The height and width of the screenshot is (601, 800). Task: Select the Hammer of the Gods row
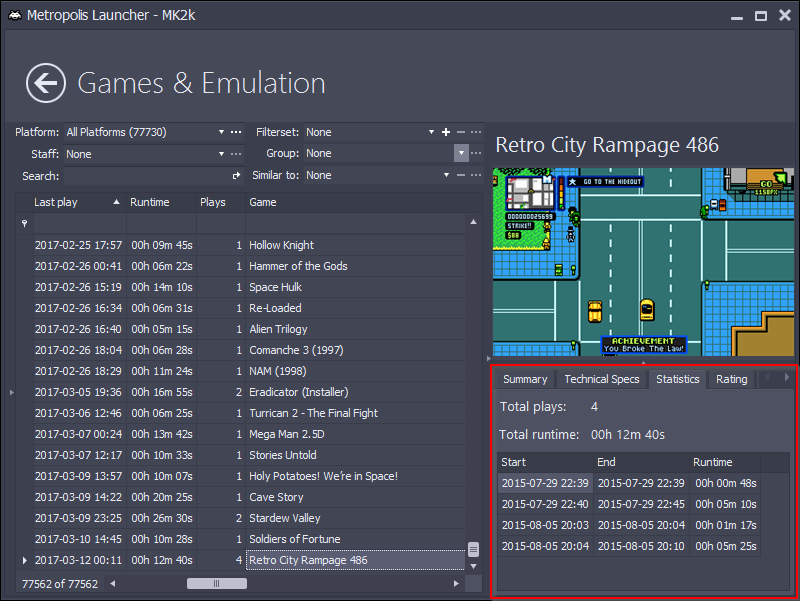(249, 266)
